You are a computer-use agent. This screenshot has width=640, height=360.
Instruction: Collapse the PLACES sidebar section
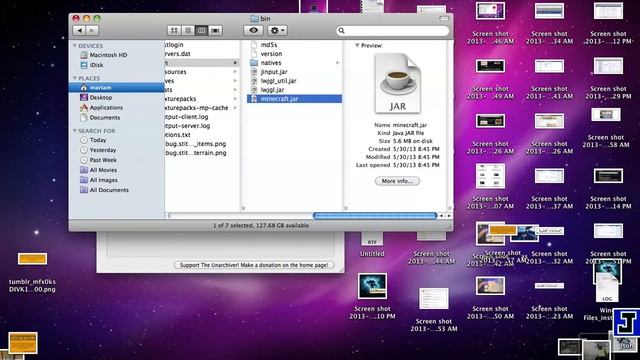tap(75, 78)
